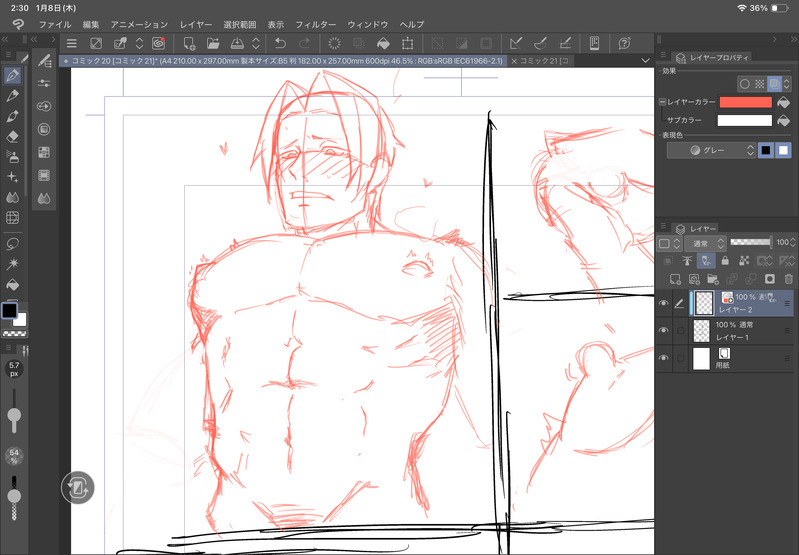The height and width of the screenshot is (555, 799).
Task: Open the 編集 menu
Action: coord(91,24)
